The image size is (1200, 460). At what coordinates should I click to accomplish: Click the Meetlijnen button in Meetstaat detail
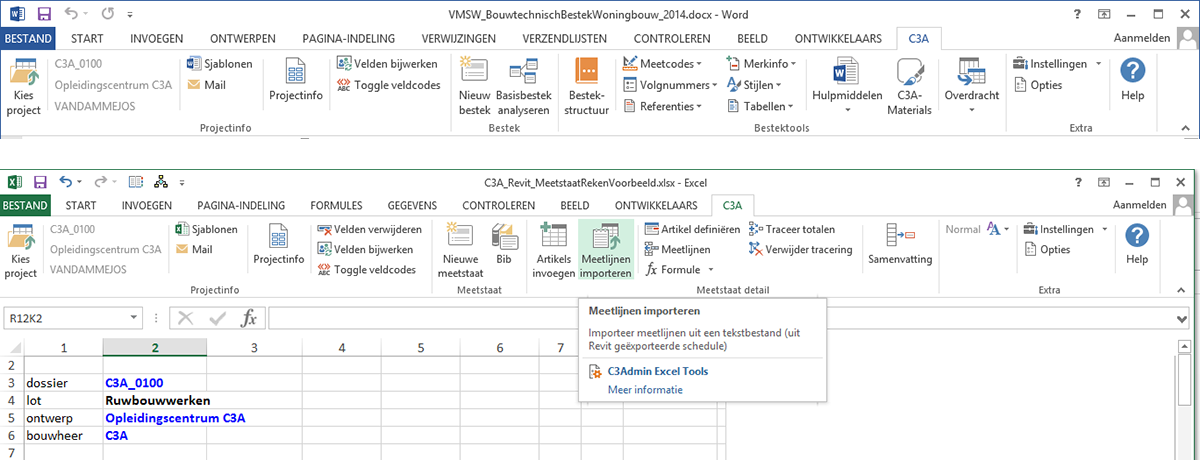[677, 249]
